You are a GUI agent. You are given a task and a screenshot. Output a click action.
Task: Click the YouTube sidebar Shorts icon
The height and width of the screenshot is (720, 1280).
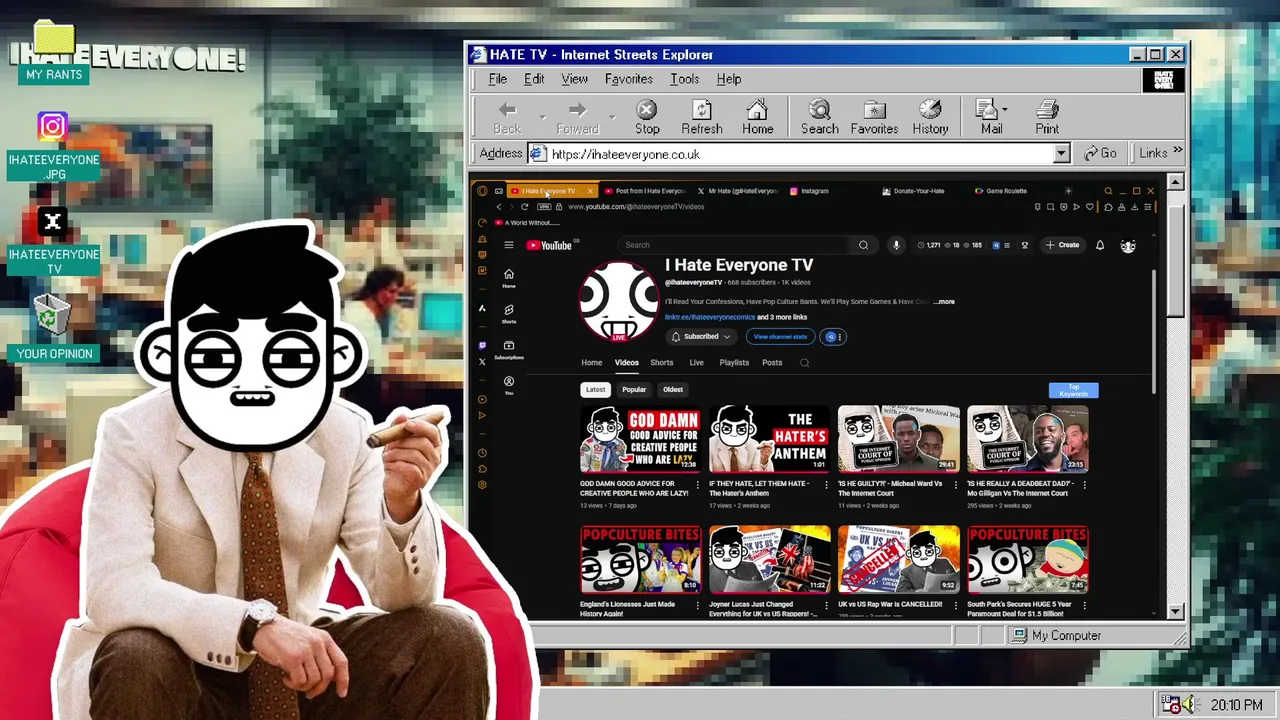508,314
